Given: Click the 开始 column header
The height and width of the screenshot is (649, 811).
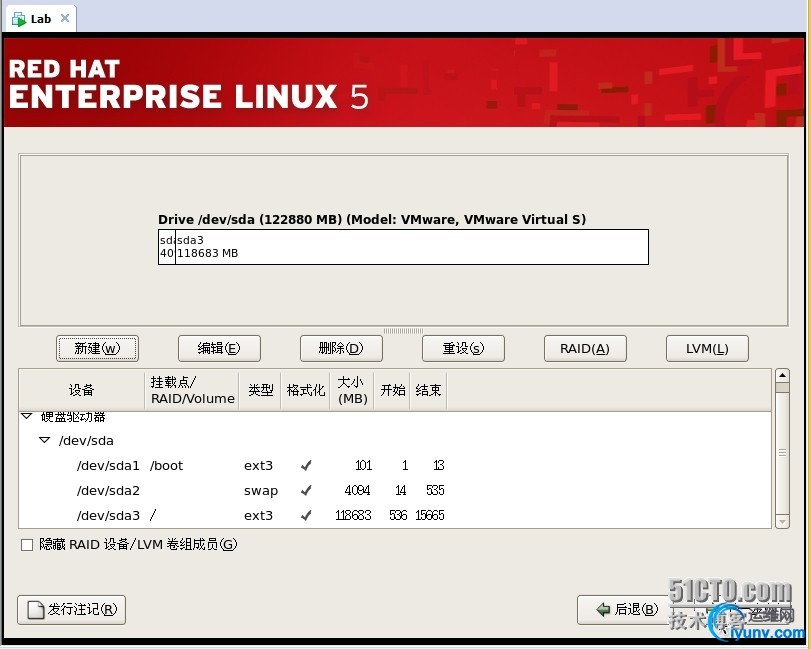Looking at the screenshot, I should click(393, 390).
